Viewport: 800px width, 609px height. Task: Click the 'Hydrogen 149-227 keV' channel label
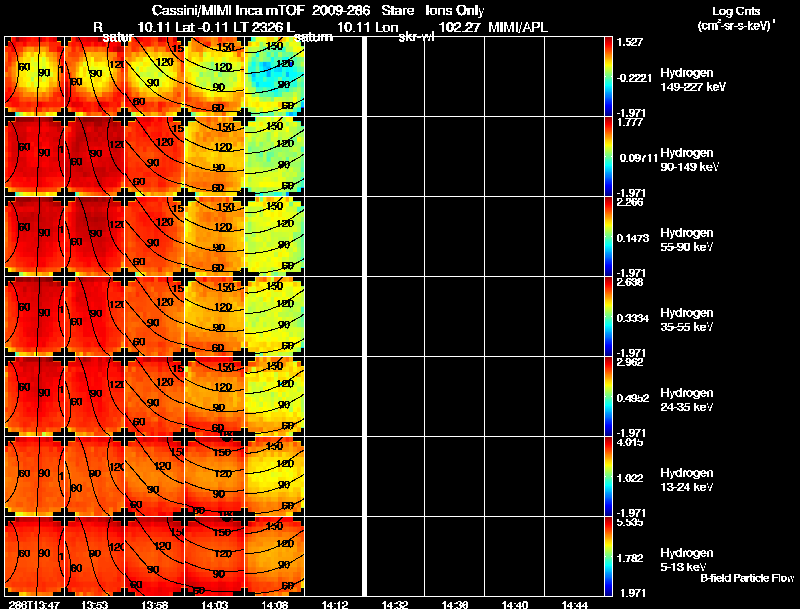(693, 80)
